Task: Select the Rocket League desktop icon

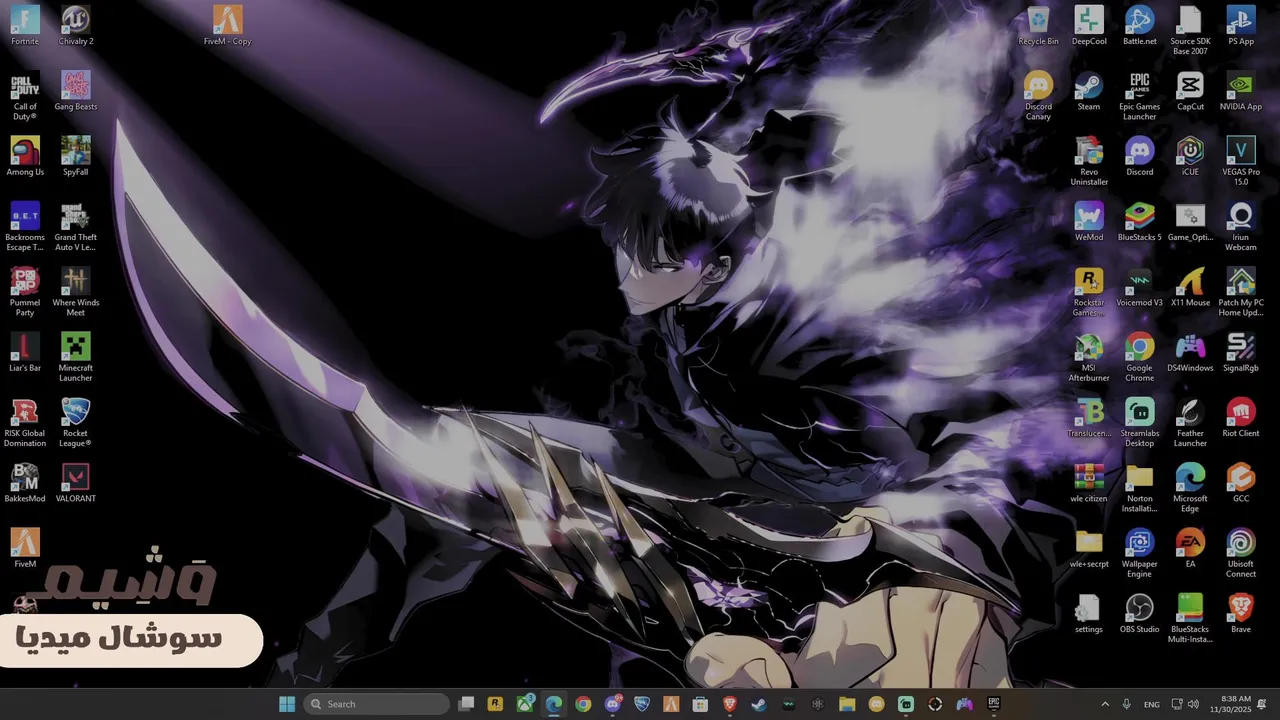Action: (76, 423)
